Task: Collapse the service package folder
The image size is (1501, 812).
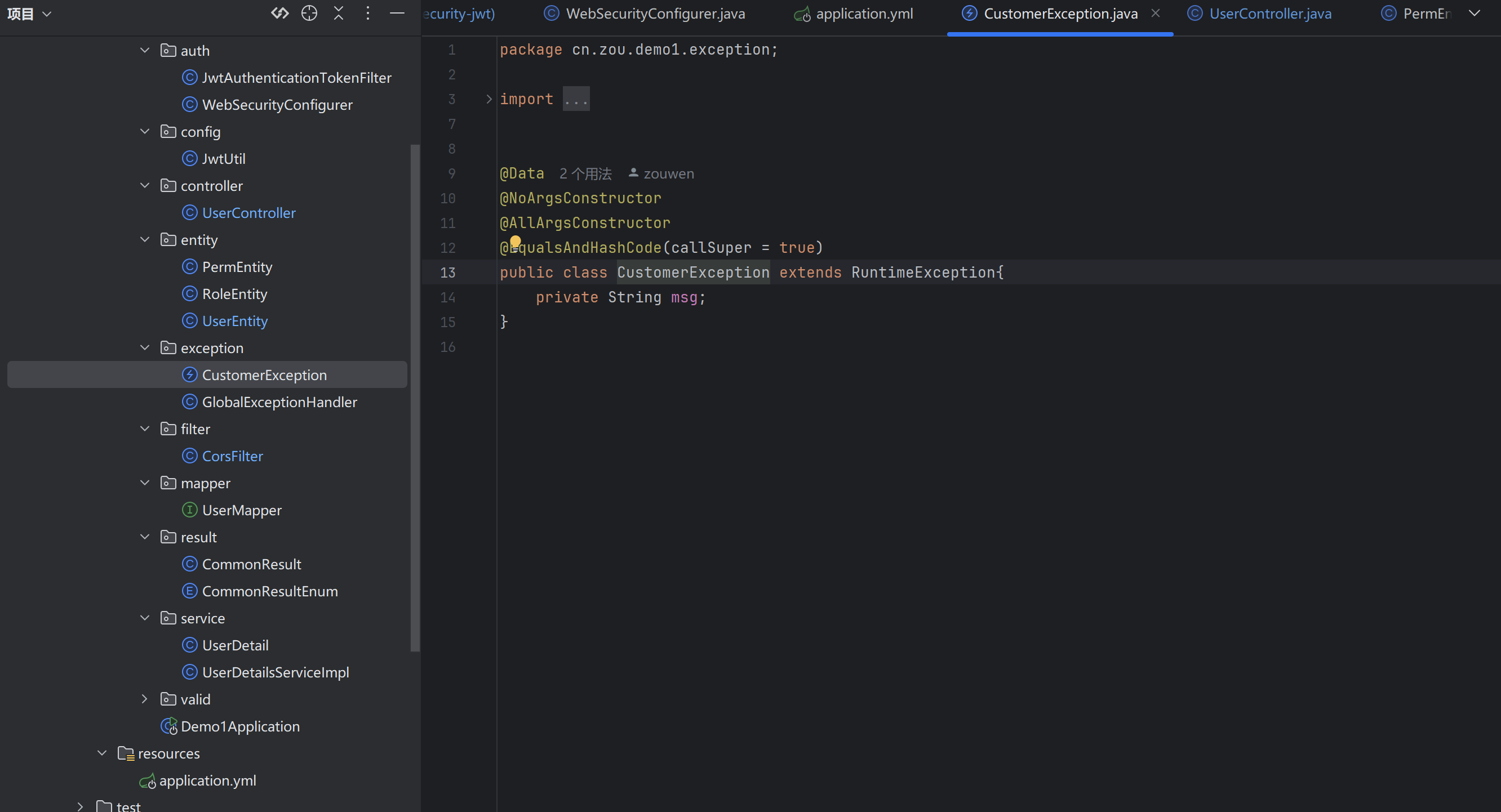Action: [144, 618]
